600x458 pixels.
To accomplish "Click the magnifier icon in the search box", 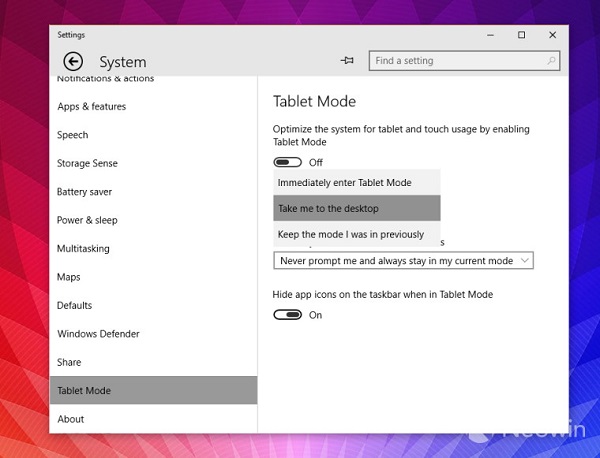I will coord(551,60).
